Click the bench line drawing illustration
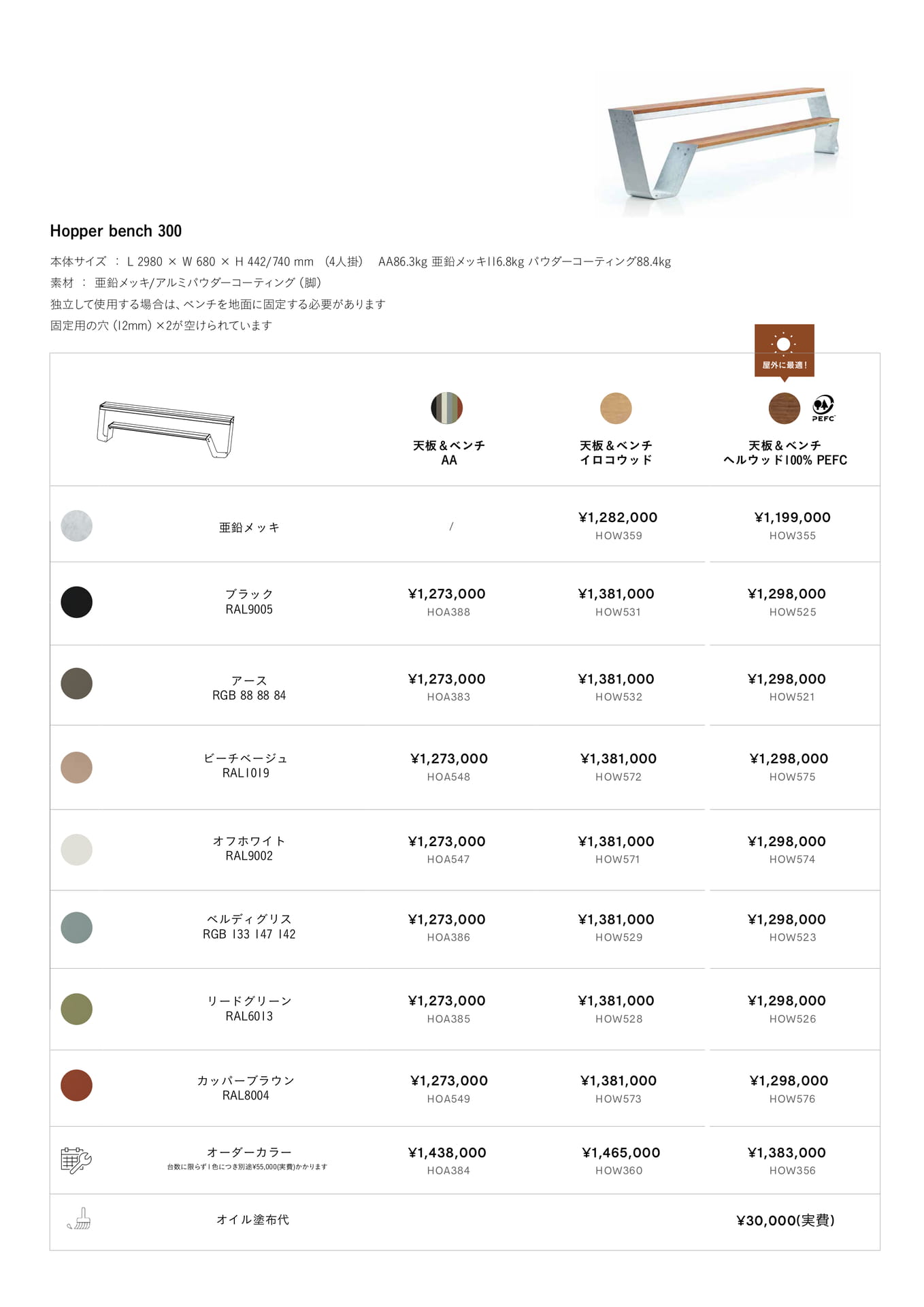Image resolution: width=924 pixels, height=1307 pixels. (165, 430)
